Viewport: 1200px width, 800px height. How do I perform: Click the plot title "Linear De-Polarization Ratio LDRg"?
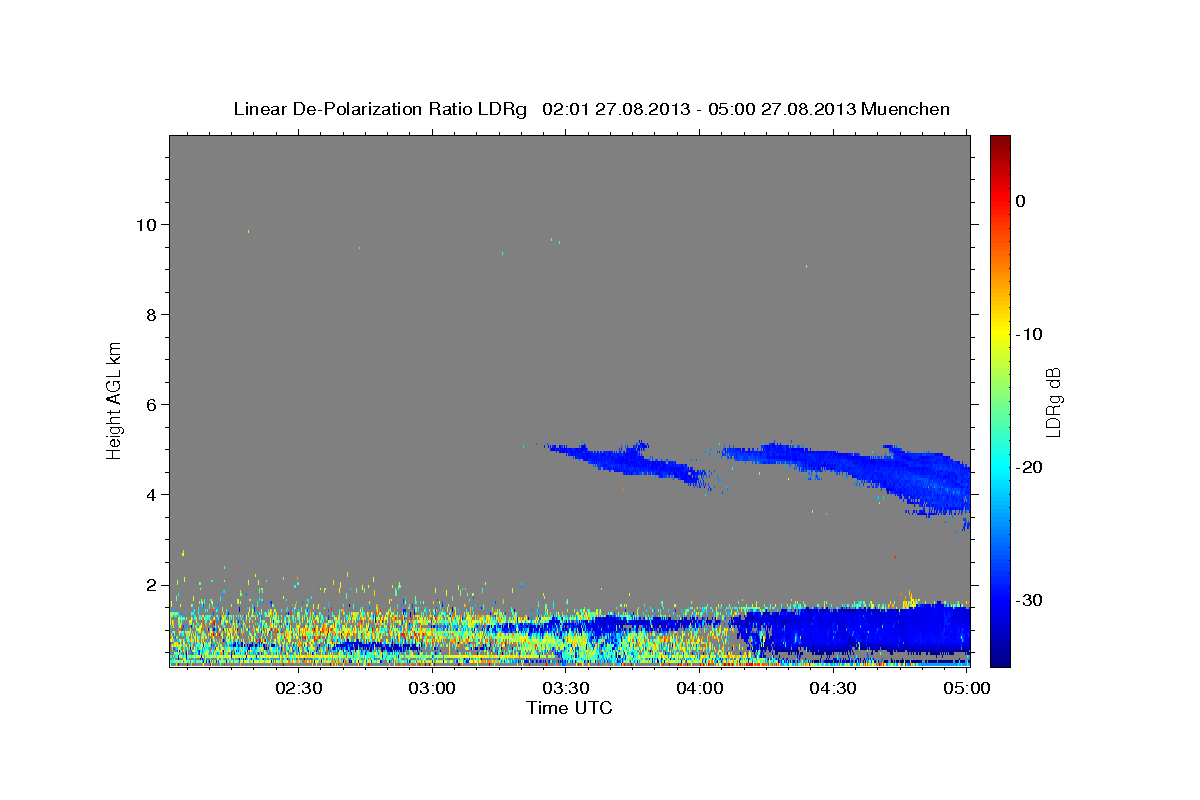pos(379,109)
